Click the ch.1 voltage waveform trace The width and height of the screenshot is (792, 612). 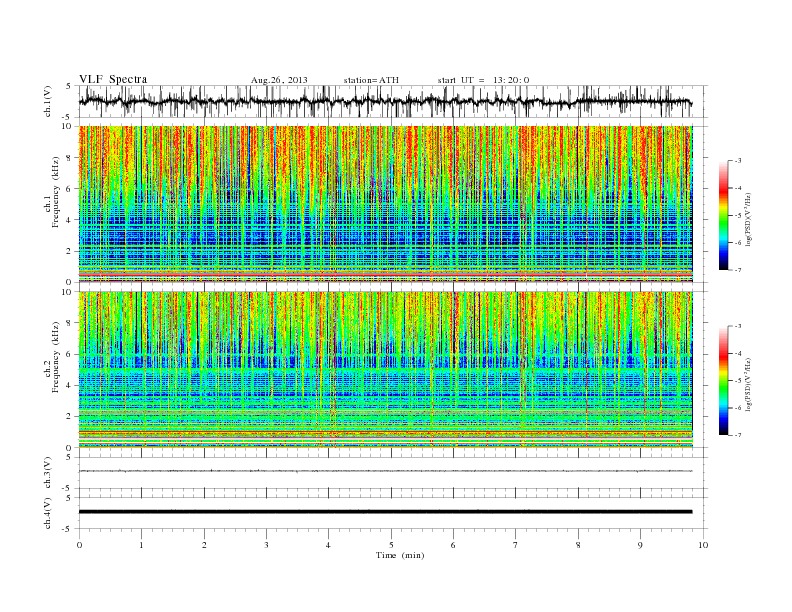point(385,101)
